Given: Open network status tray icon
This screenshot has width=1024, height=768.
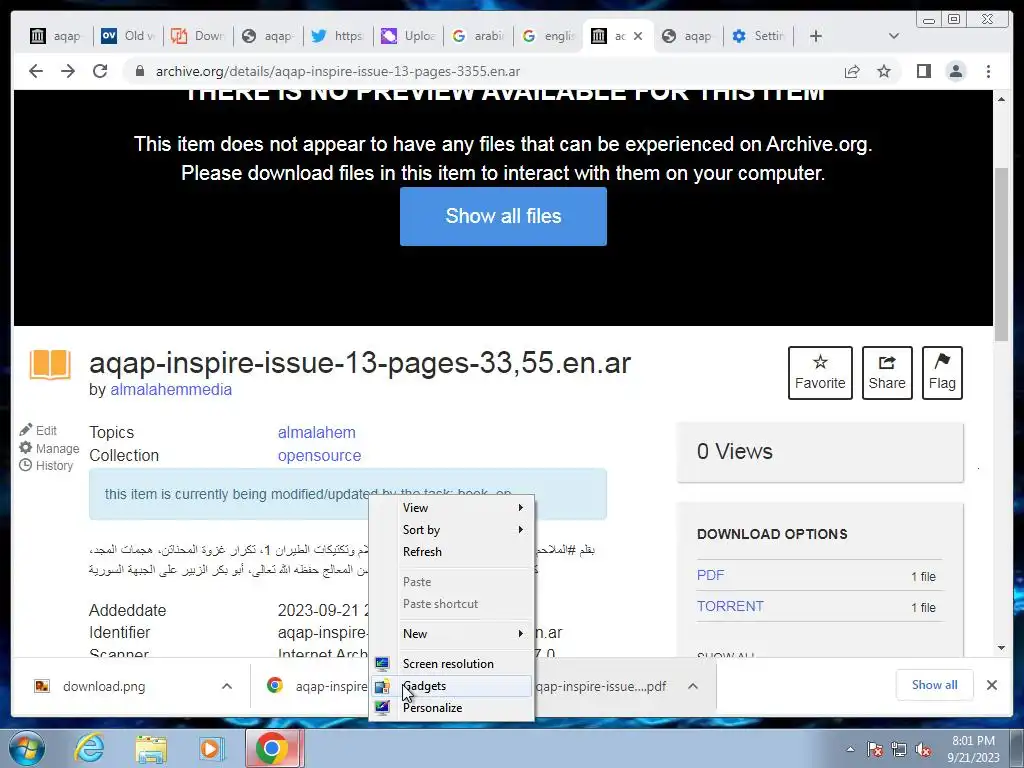Looking at the screenshot, I should [x=899, y=749].
